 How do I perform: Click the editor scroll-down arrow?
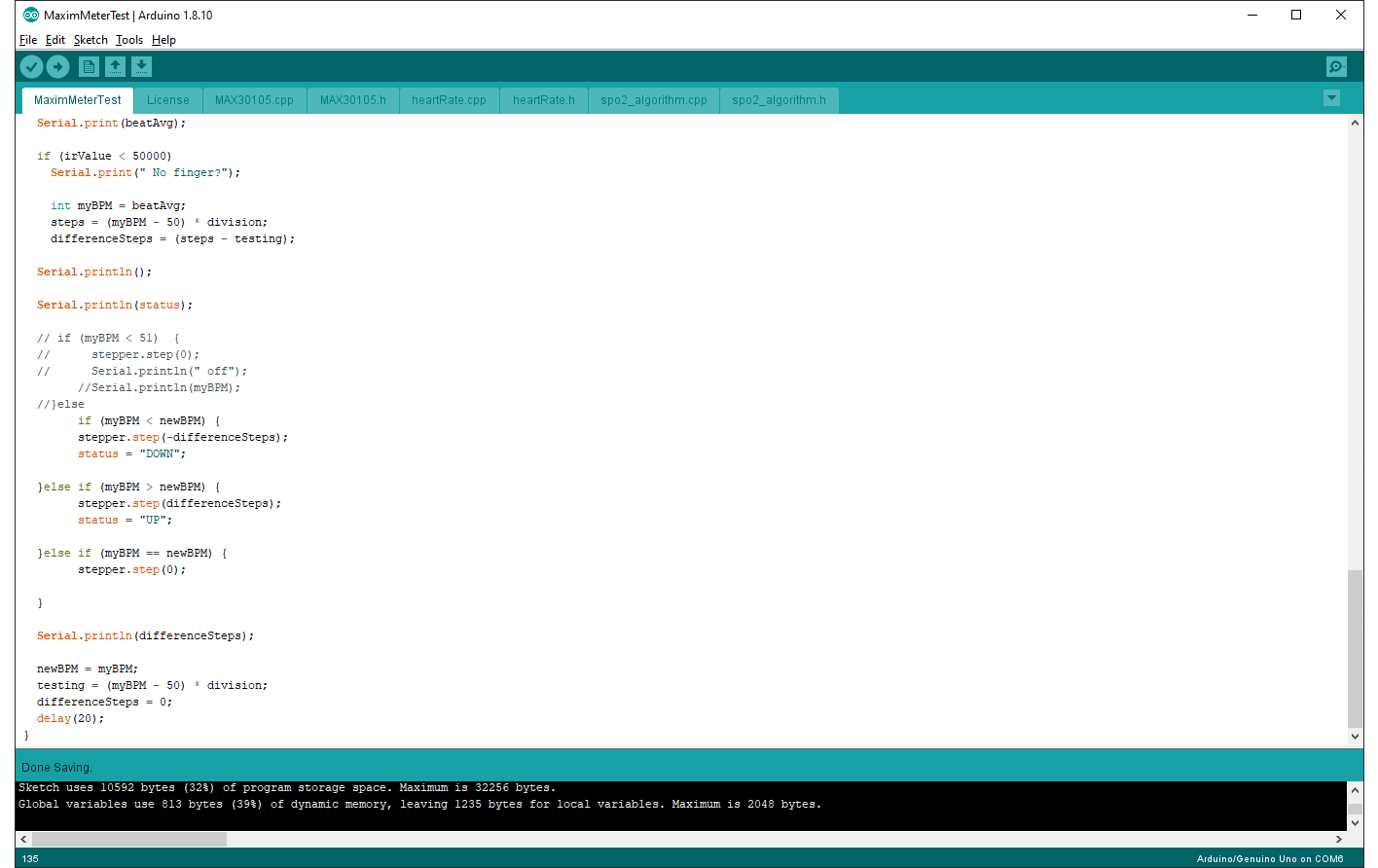point(1355,737)
